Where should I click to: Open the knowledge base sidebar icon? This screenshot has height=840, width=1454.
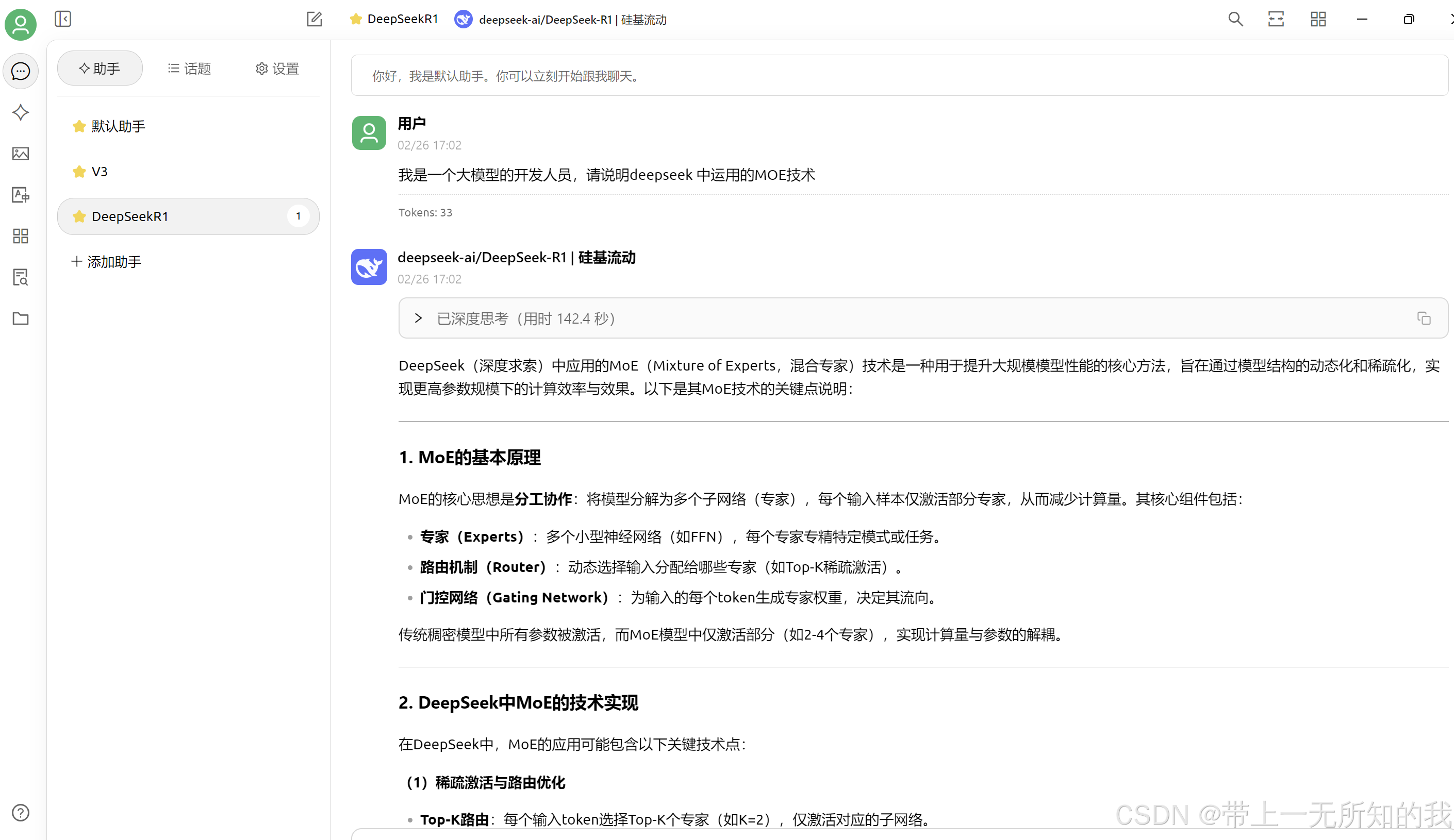click(x=21, y=277)
